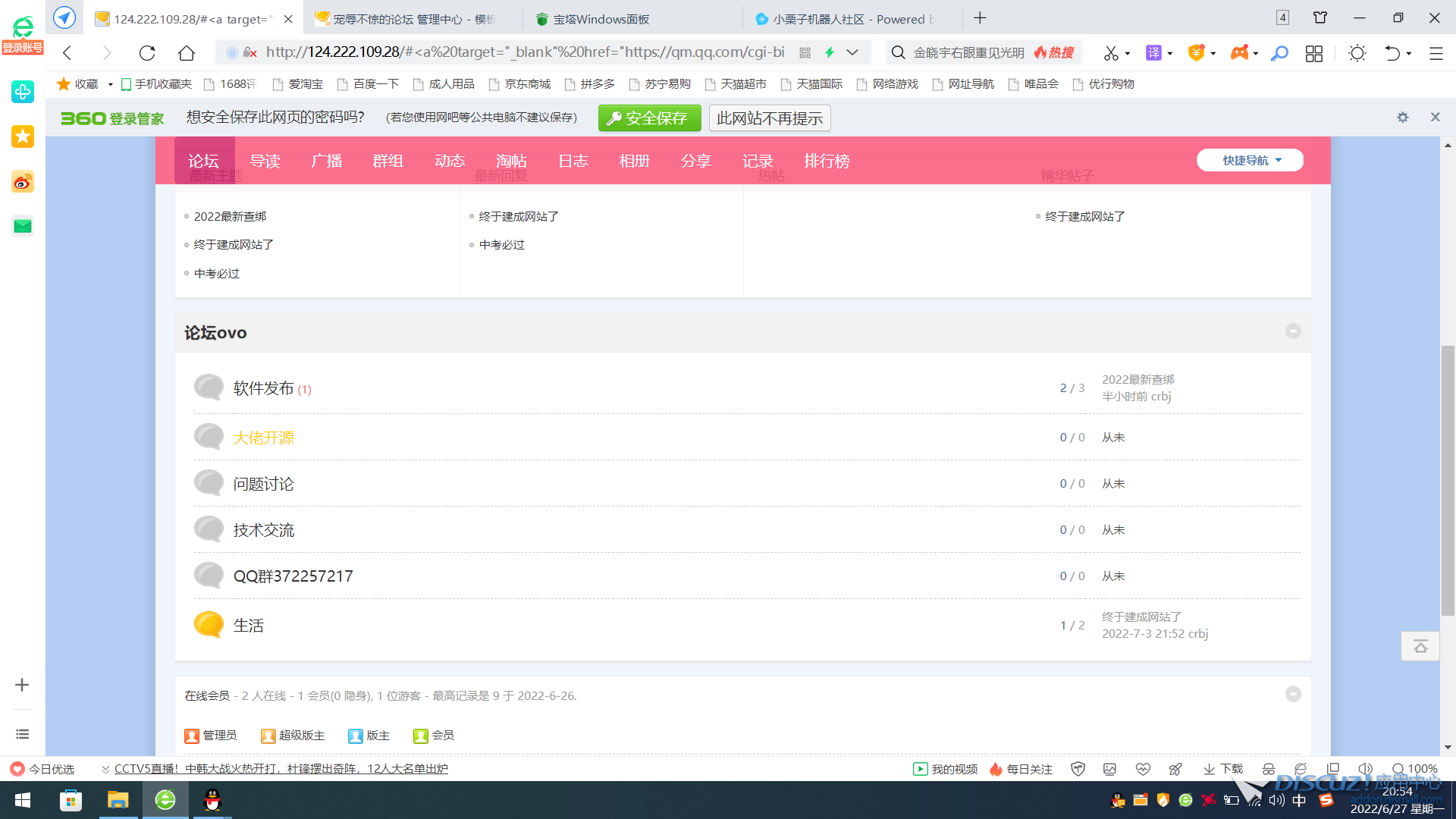
Task: Select the 导读 navigation tab
Action: click(x=265, y=161)
